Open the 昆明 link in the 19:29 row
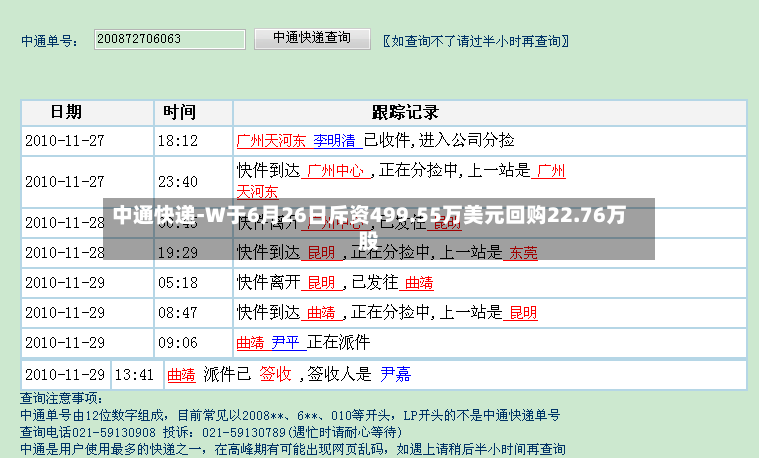This screenshot has height=458, width=759. click(x=321, y=252)
